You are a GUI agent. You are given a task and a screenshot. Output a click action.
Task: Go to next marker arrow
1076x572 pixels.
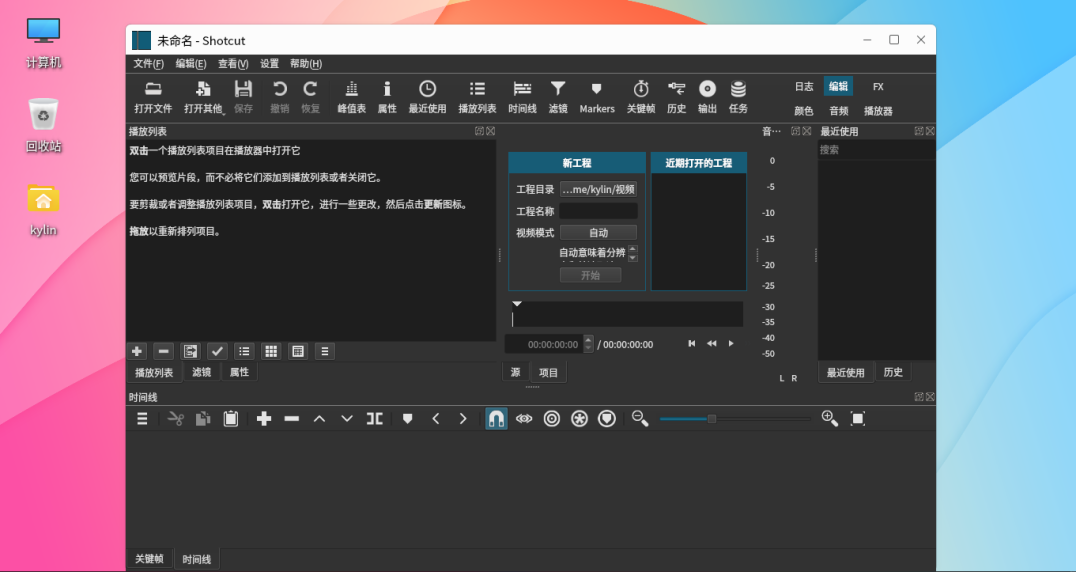(463, 418)
